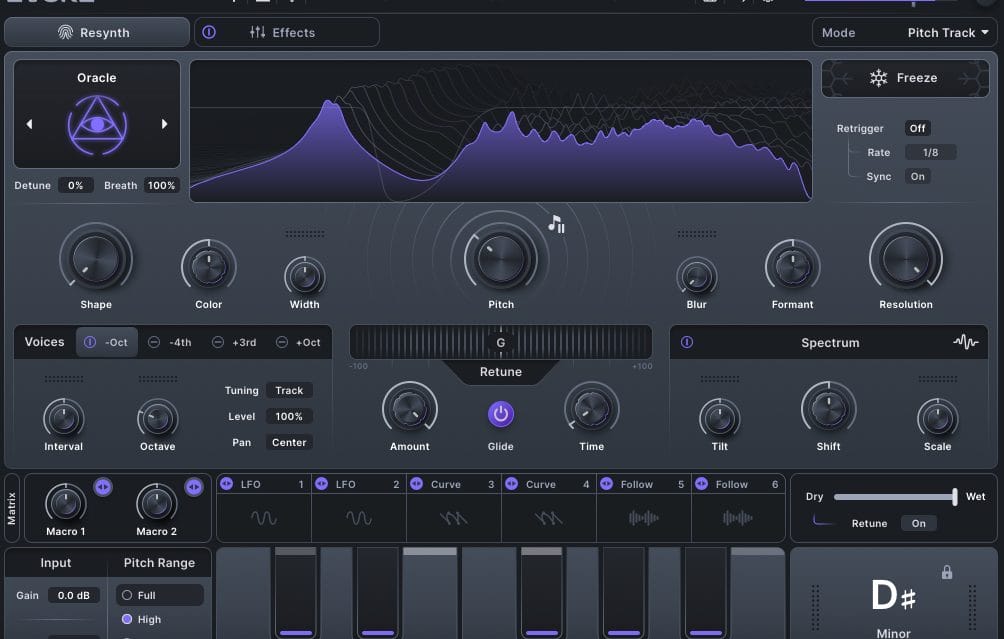Click the Retrigger Off button
1004x639 pixels.
click(x=917, y=128)
